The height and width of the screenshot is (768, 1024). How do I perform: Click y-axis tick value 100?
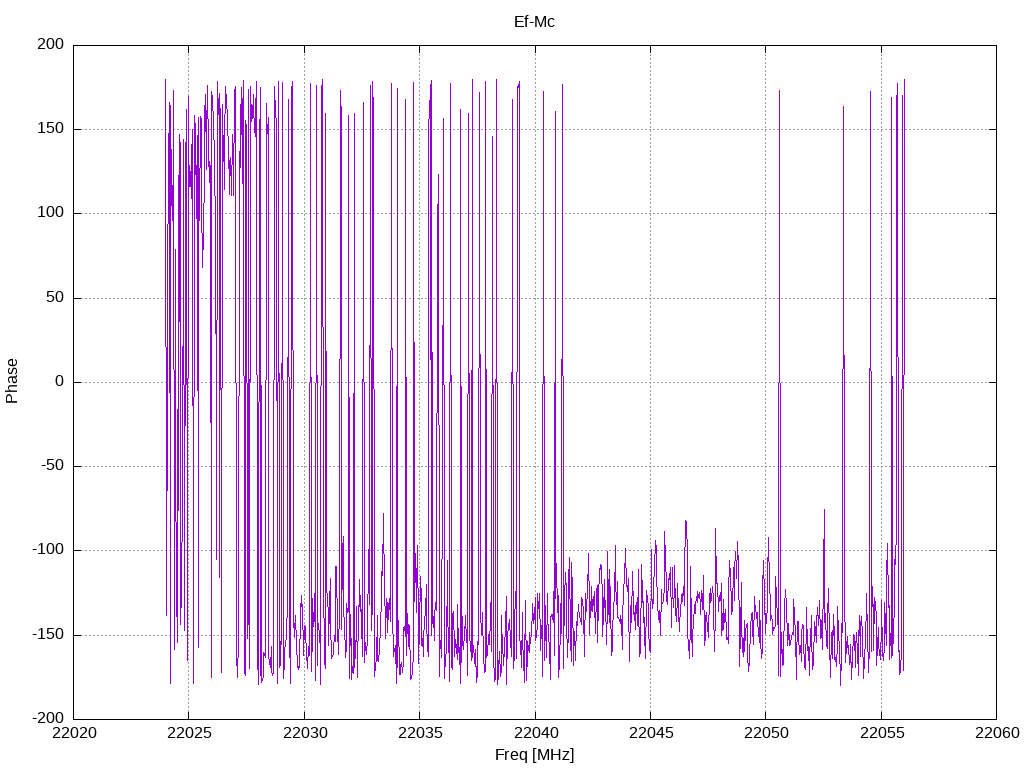51,213
